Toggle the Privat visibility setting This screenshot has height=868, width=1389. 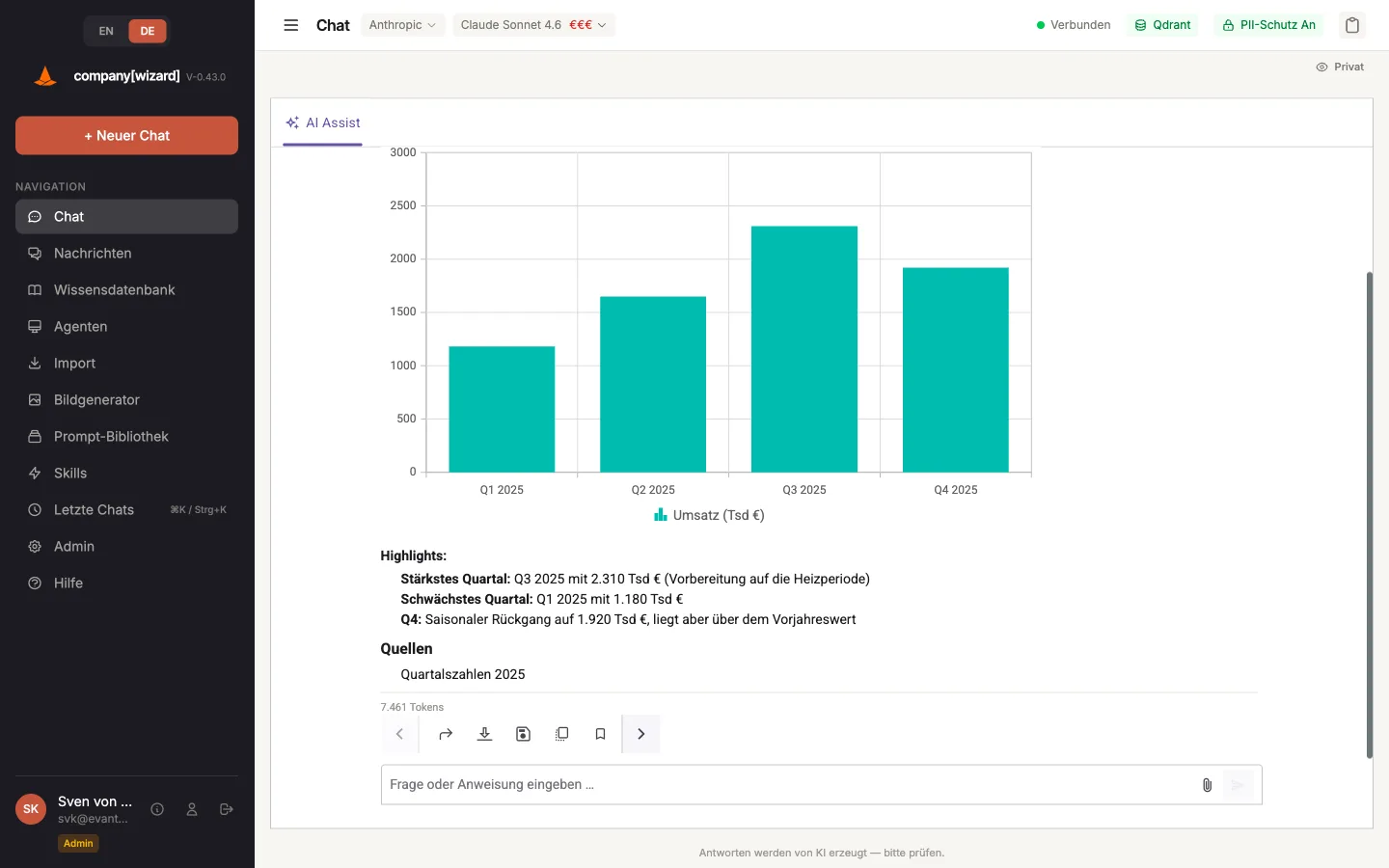click(x=1340, y=67)
